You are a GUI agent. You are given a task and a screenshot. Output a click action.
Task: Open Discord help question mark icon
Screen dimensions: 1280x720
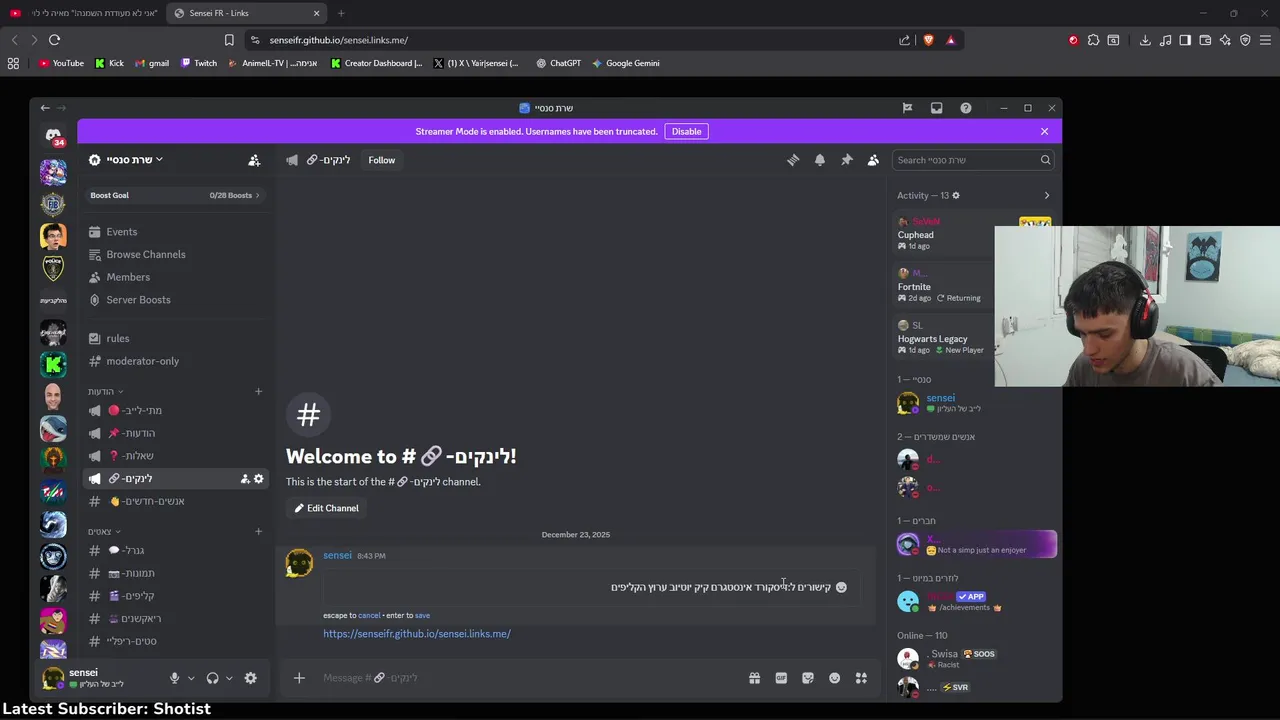pyautogui.click(x=965, y=108)
